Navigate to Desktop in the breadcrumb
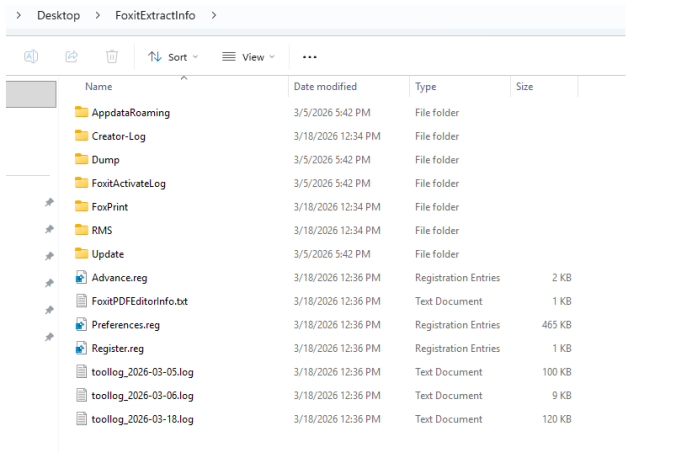Screen dimensions: 693x458 (58, 15)
